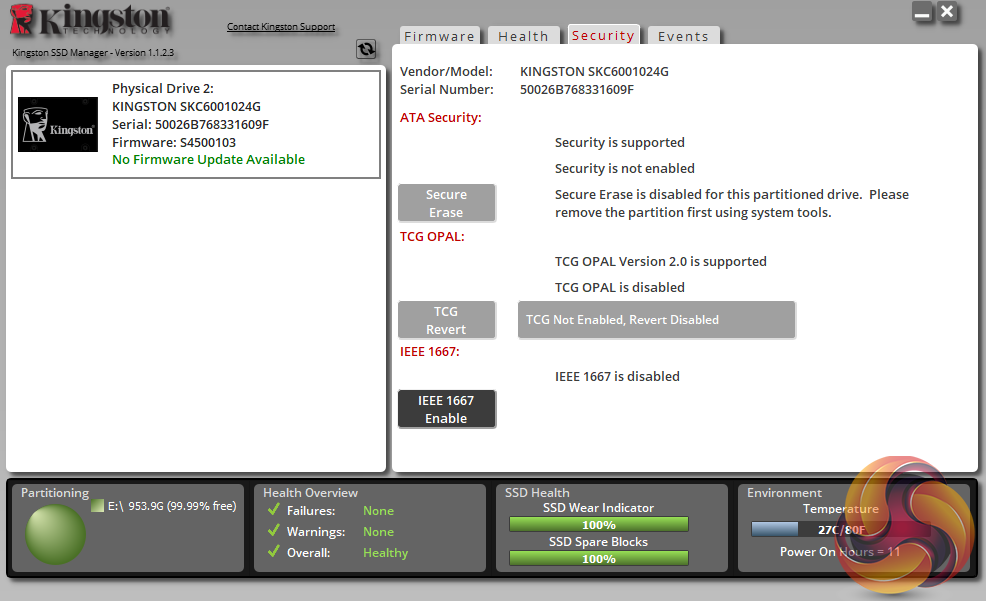Viewport: 986px width, 601px height.
Task: Close the SSD Manager window
Action: pos(948,13)
